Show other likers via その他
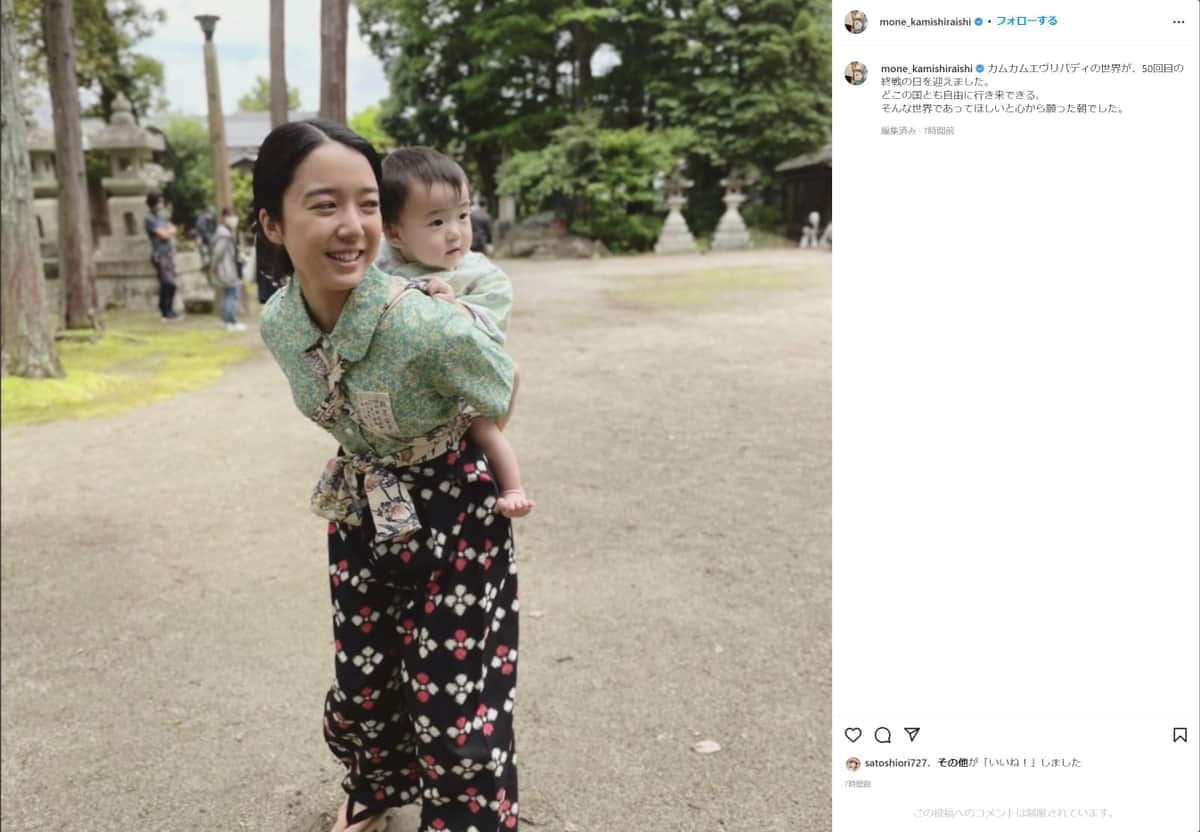 [952, 762]
